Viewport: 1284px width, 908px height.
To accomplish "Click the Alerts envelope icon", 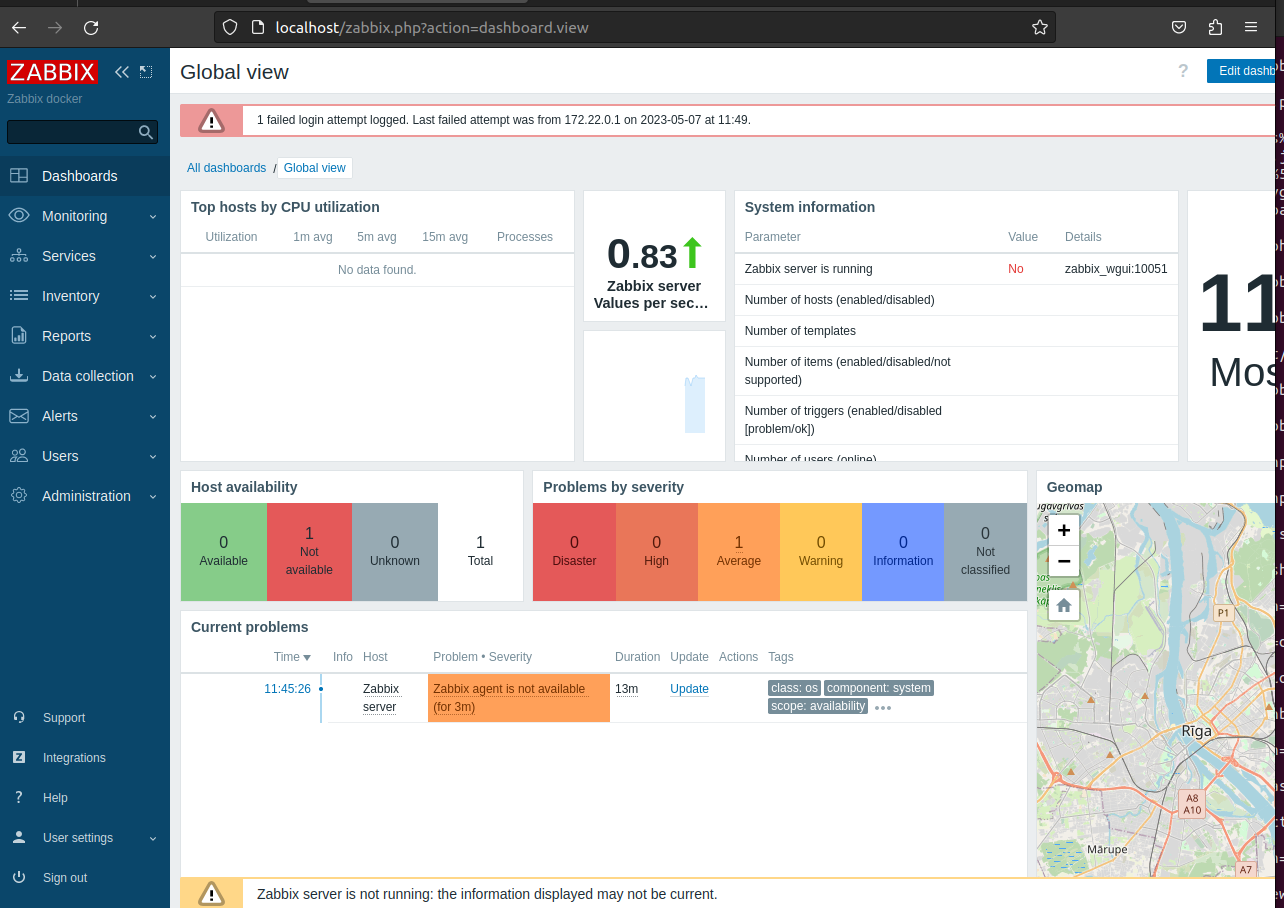I will coord(18,416).
